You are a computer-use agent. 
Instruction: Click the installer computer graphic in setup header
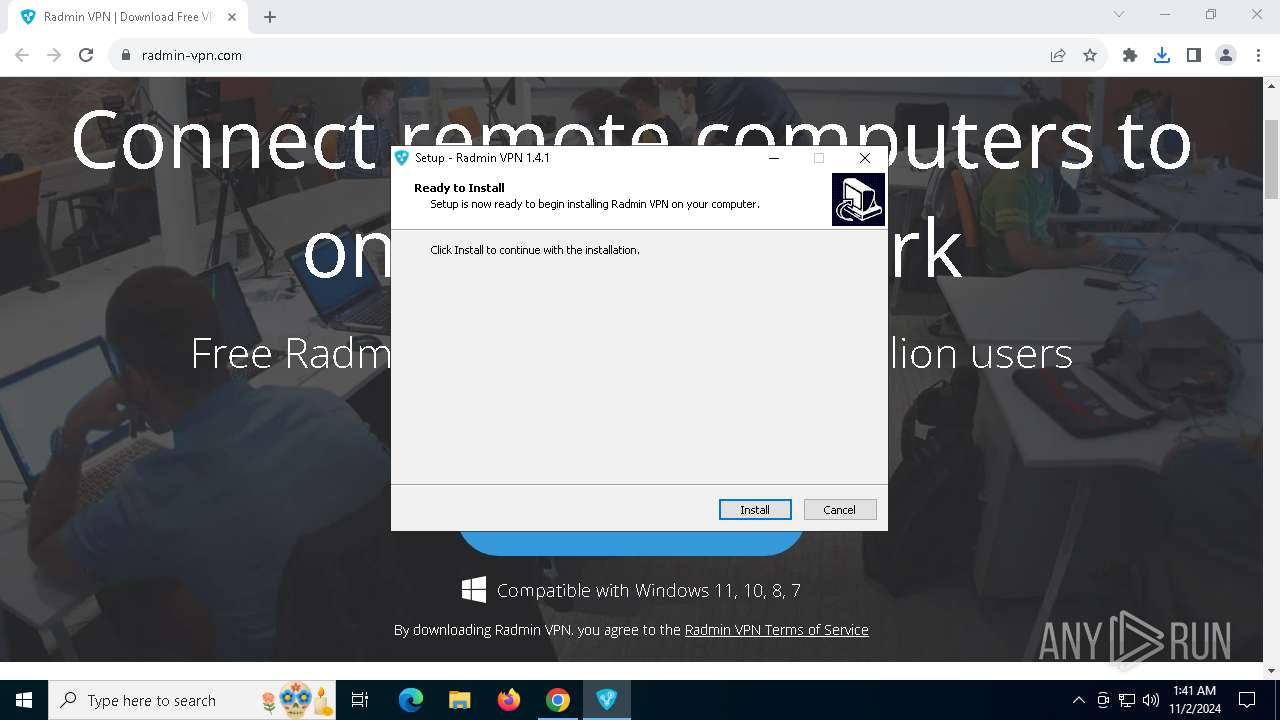coord(858,199)
